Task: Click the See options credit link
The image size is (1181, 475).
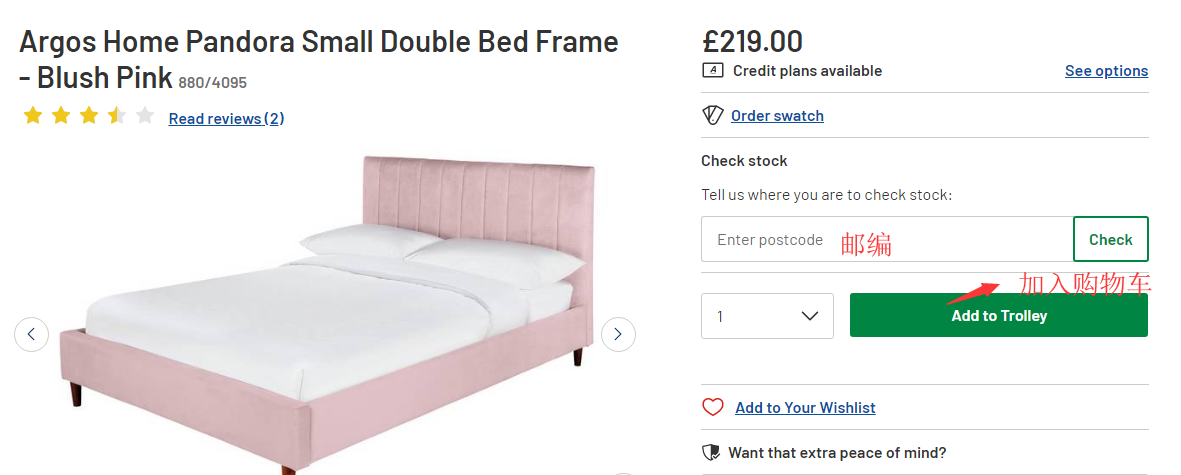Action: point(1106,70)
